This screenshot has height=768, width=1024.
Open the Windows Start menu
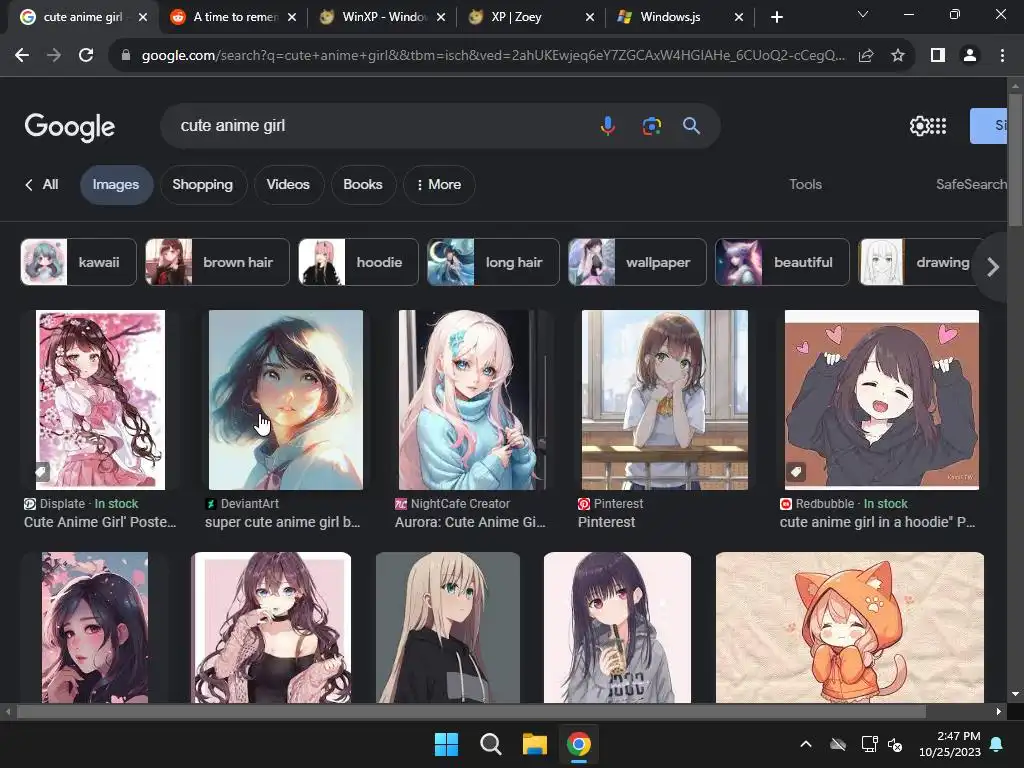(x=447, y=744)
